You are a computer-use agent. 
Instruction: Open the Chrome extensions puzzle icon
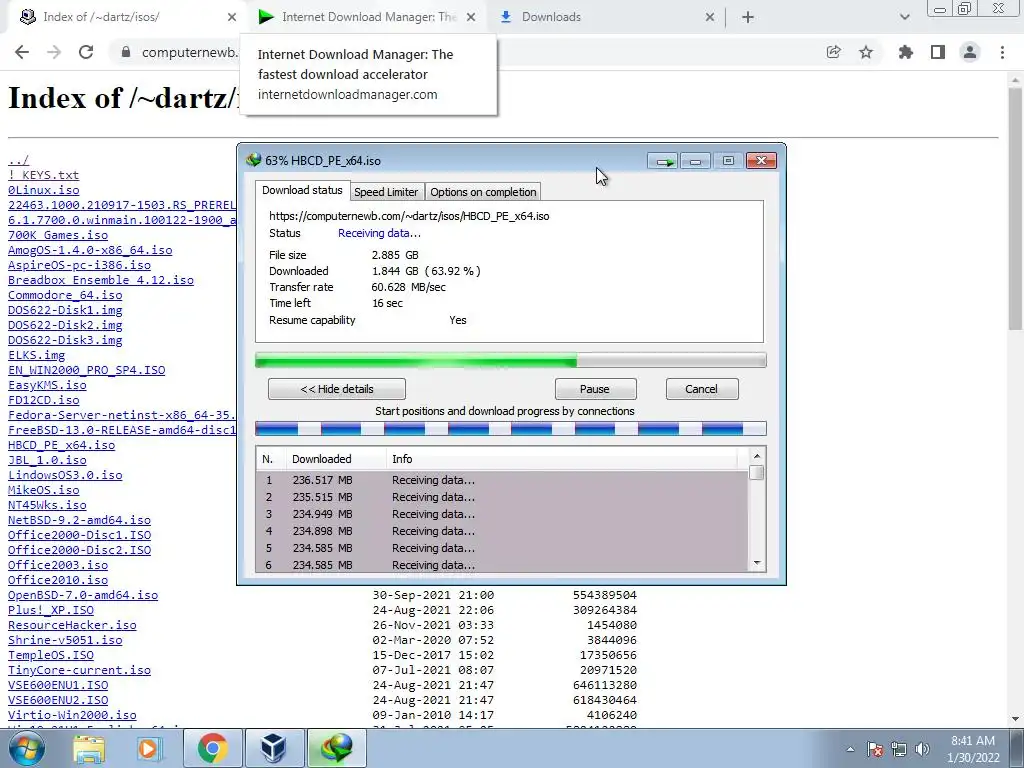(905, 52)
